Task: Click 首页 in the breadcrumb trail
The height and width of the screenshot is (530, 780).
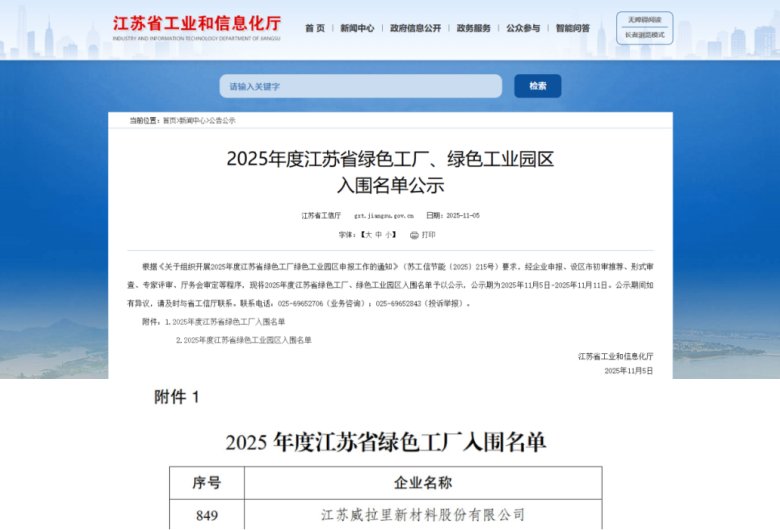Action: (x=170, y=120)
